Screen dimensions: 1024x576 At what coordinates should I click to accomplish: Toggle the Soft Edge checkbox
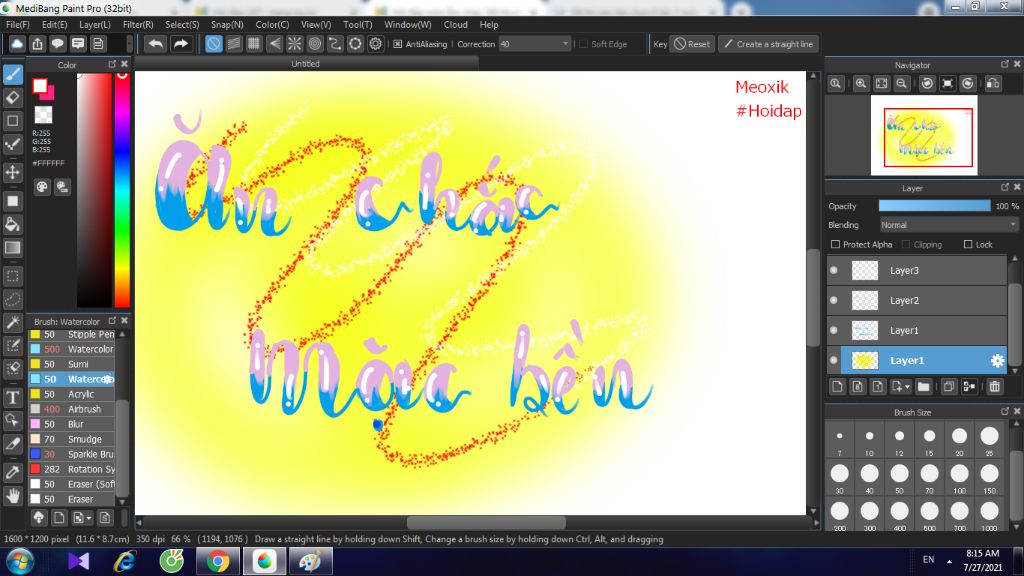pyautogui.click(x=584, y=44)
